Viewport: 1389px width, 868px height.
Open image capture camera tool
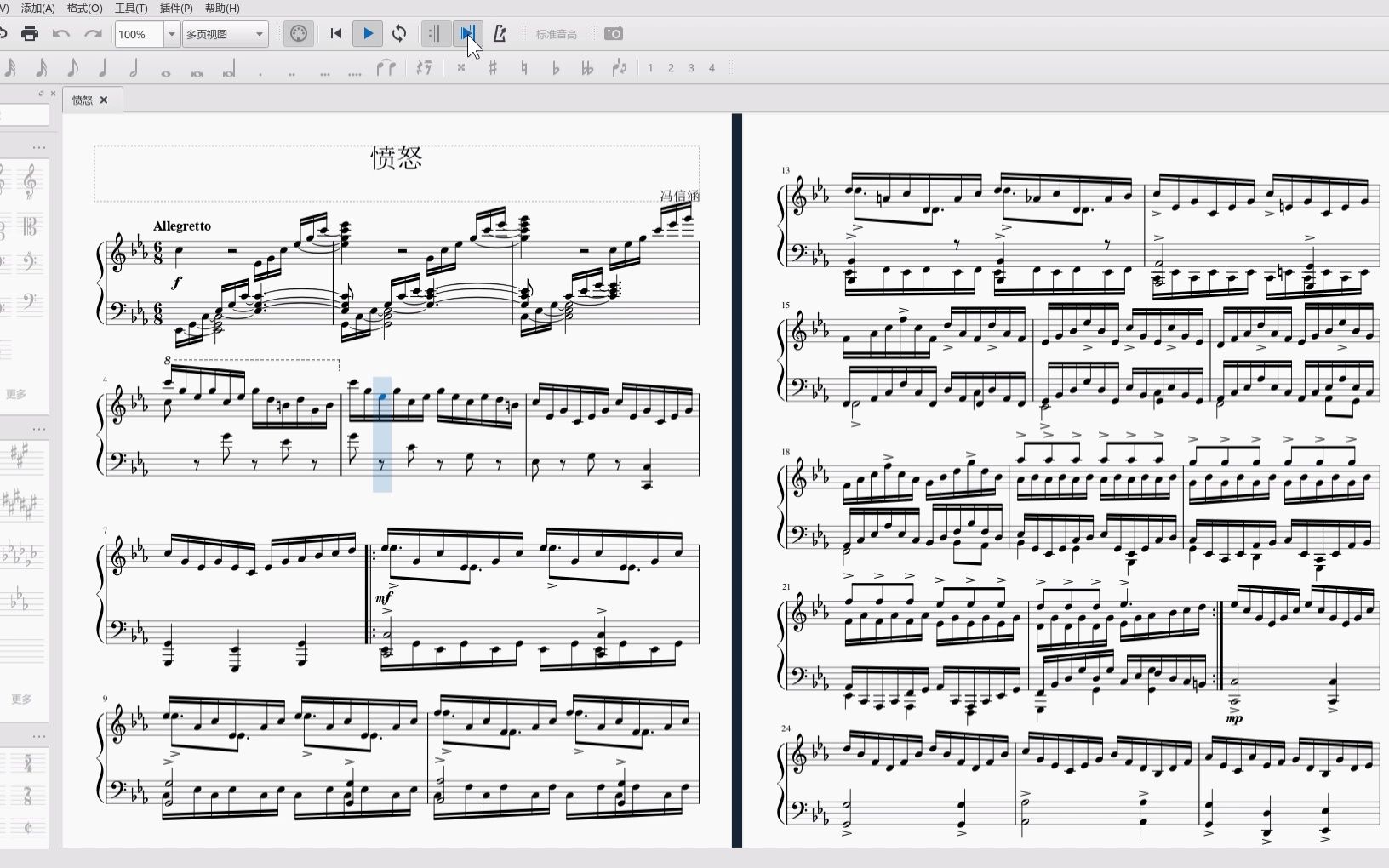[x=614, y=34]
